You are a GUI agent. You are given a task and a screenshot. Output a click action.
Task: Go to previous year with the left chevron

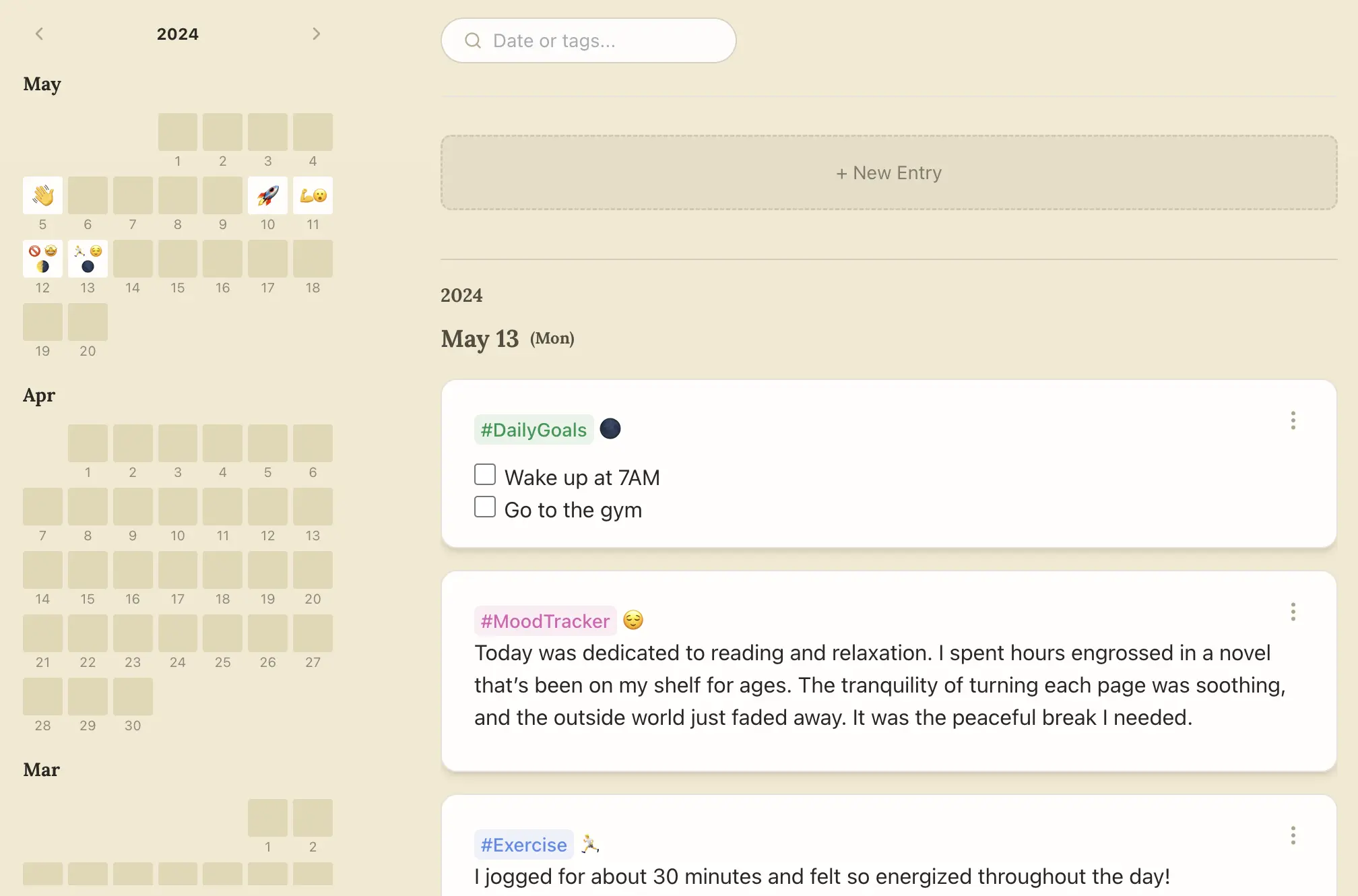point(40,34)
